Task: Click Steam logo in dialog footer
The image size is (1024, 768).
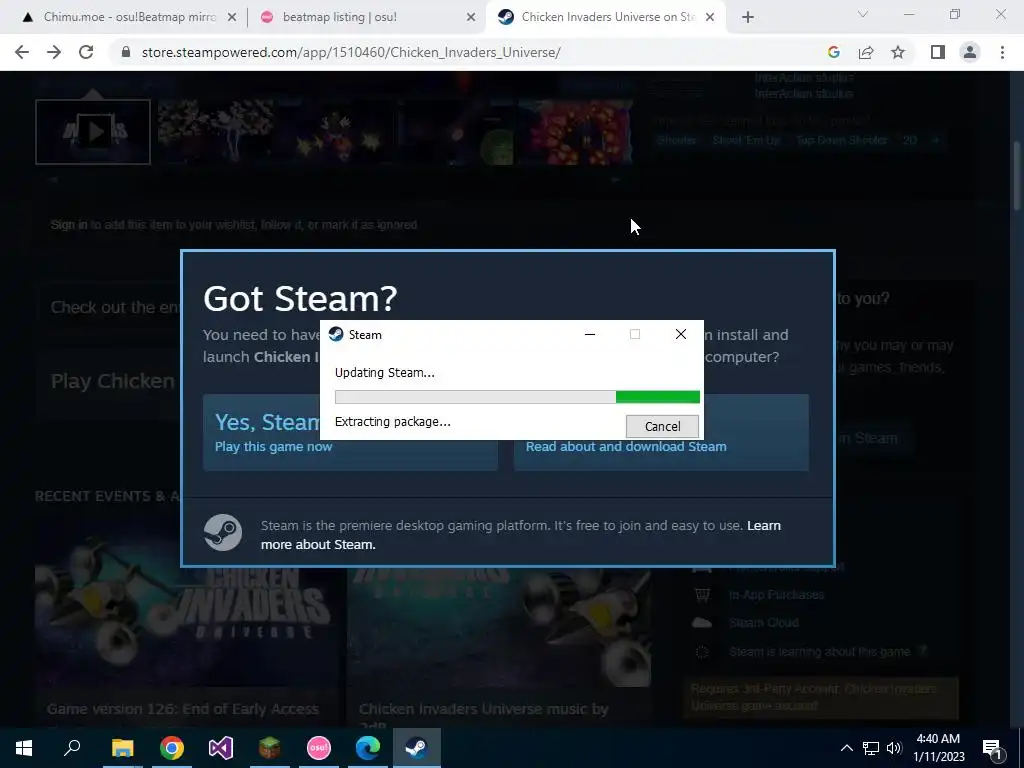Action: click(x=223, y=532)
